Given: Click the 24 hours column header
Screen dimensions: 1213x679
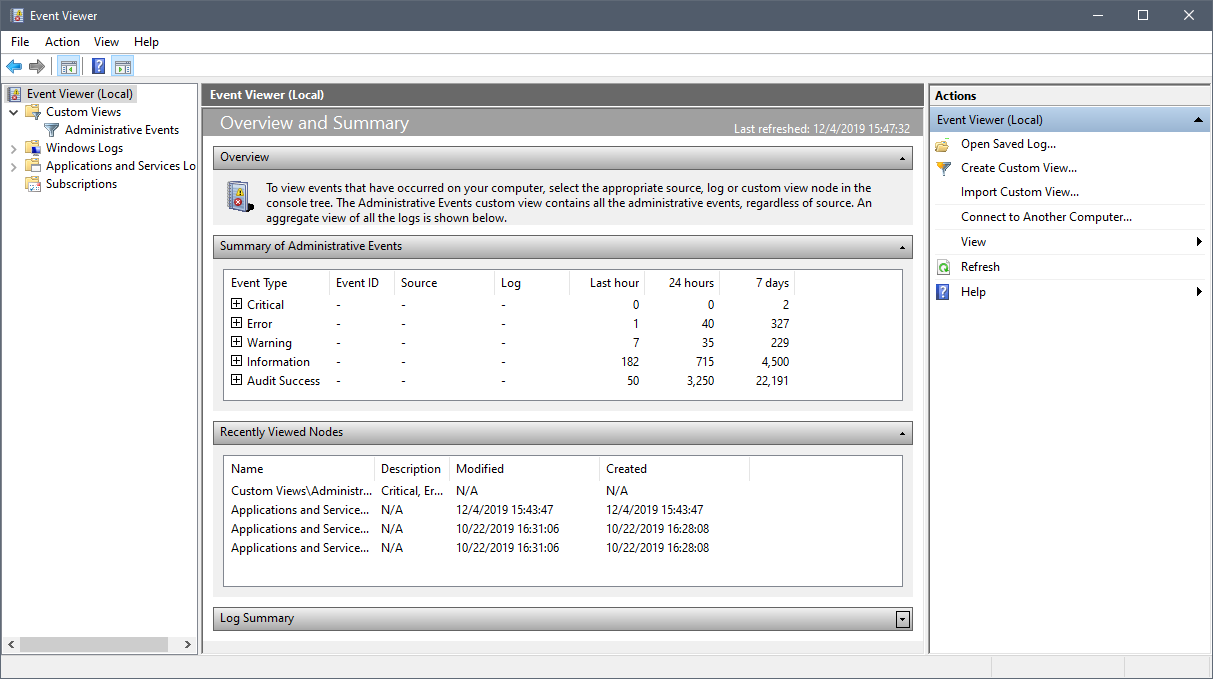Looking at the screenshot, I should click(x=682, y=283).
